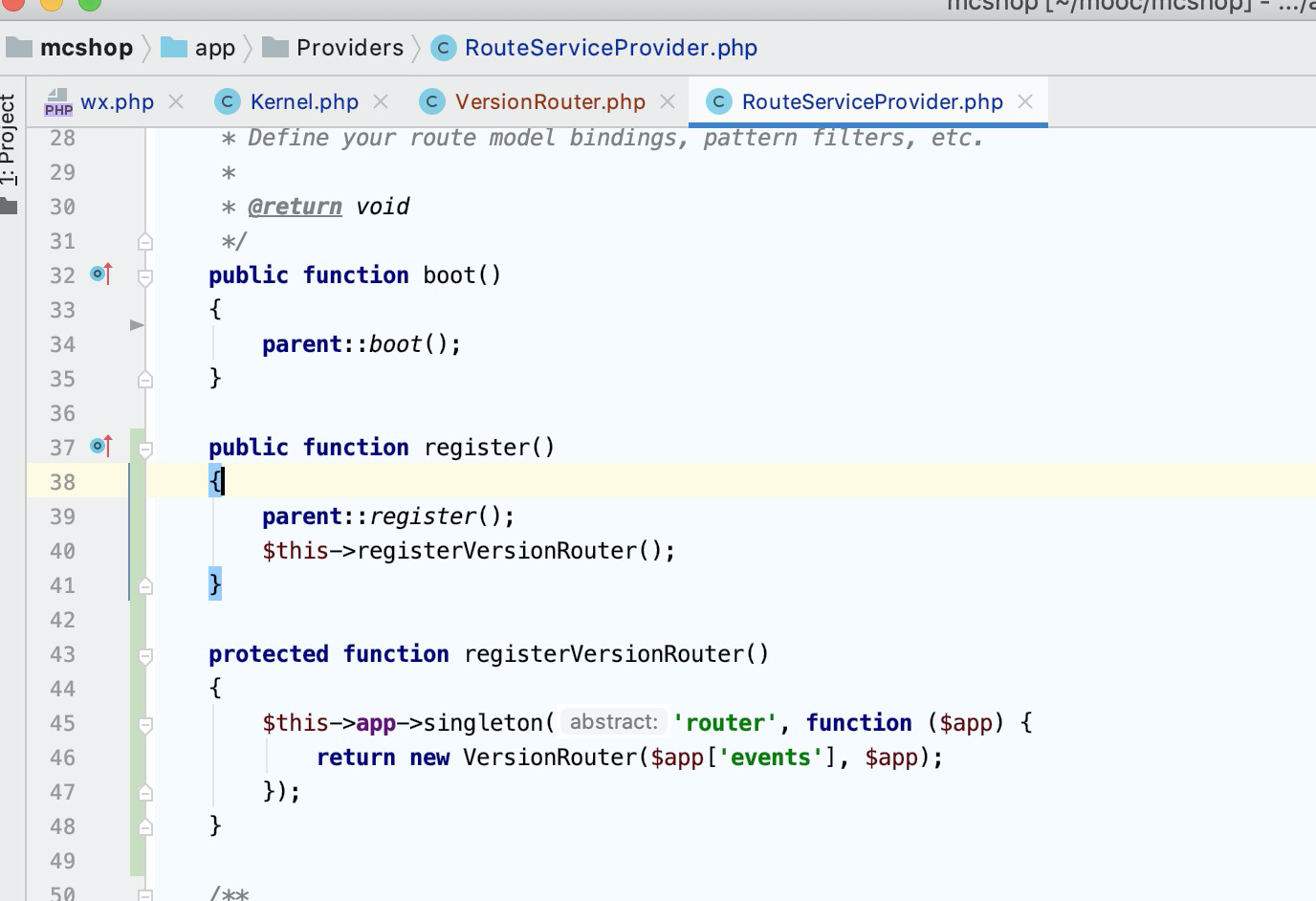
Task: Close the Kernel.php tab
Action: tap(381, 101)
